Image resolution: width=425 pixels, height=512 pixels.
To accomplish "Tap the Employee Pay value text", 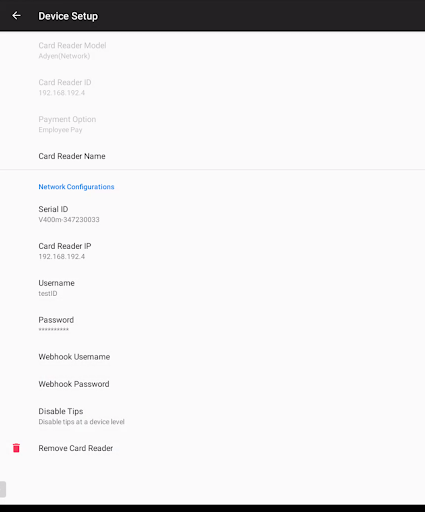I will tap(60, 130).
